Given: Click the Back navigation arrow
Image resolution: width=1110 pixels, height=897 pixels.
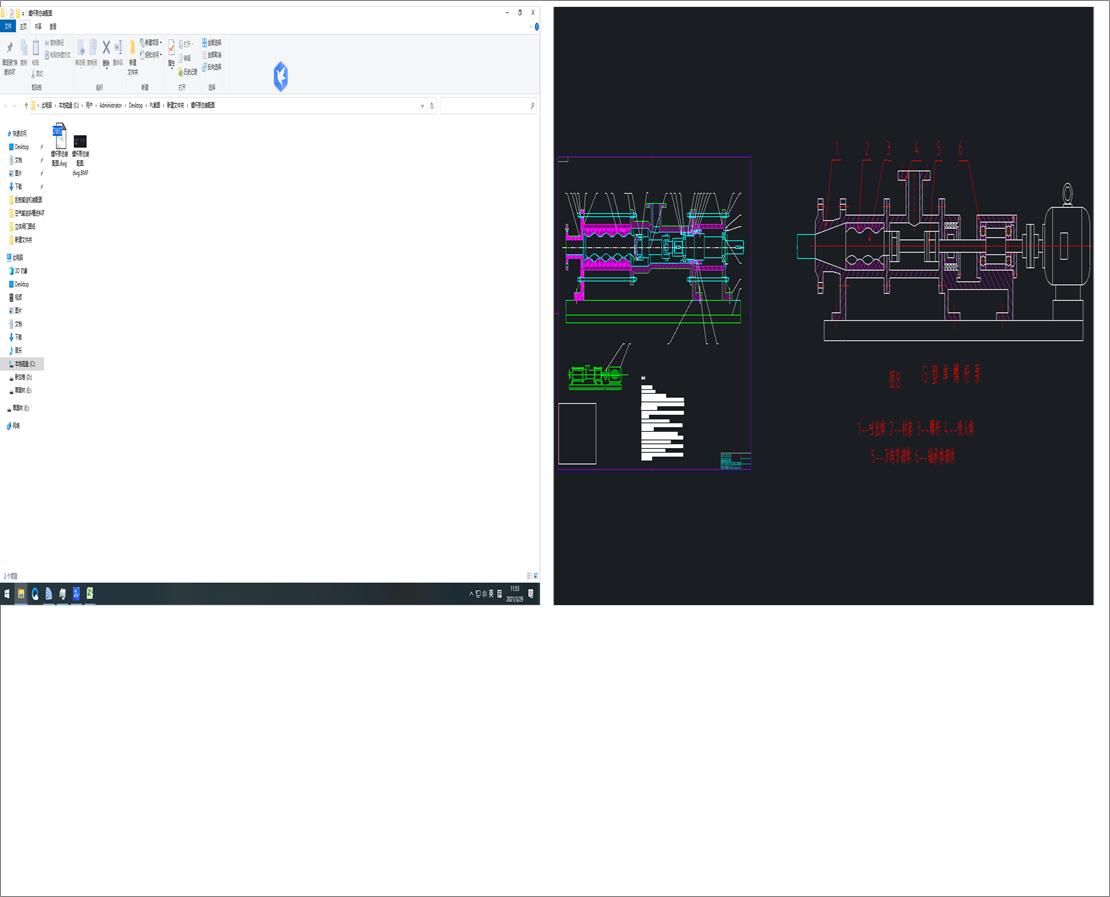Looking at the screenshot, I should click(6, 105).
